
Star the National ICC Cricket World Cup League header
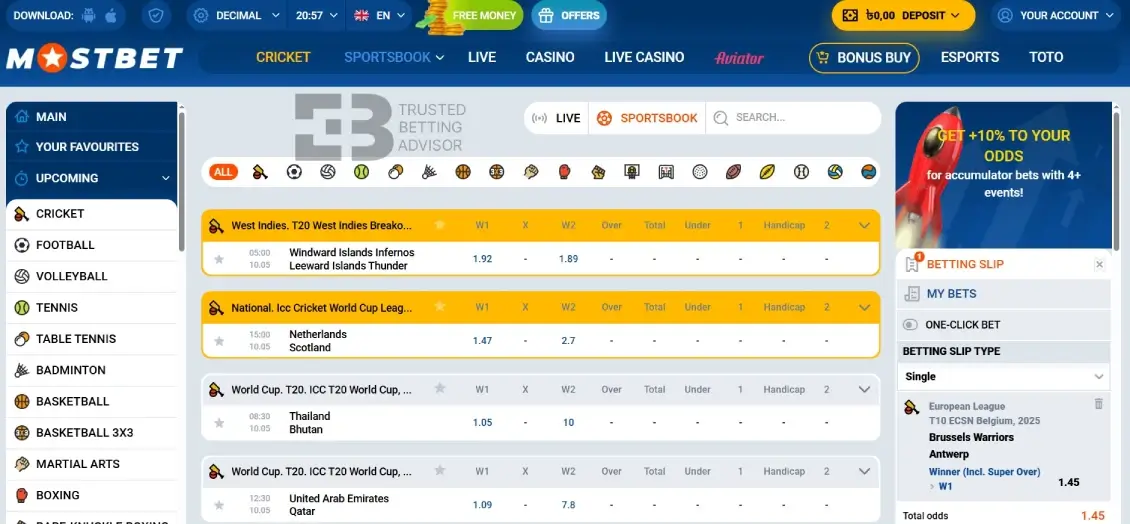pos(440,306)
